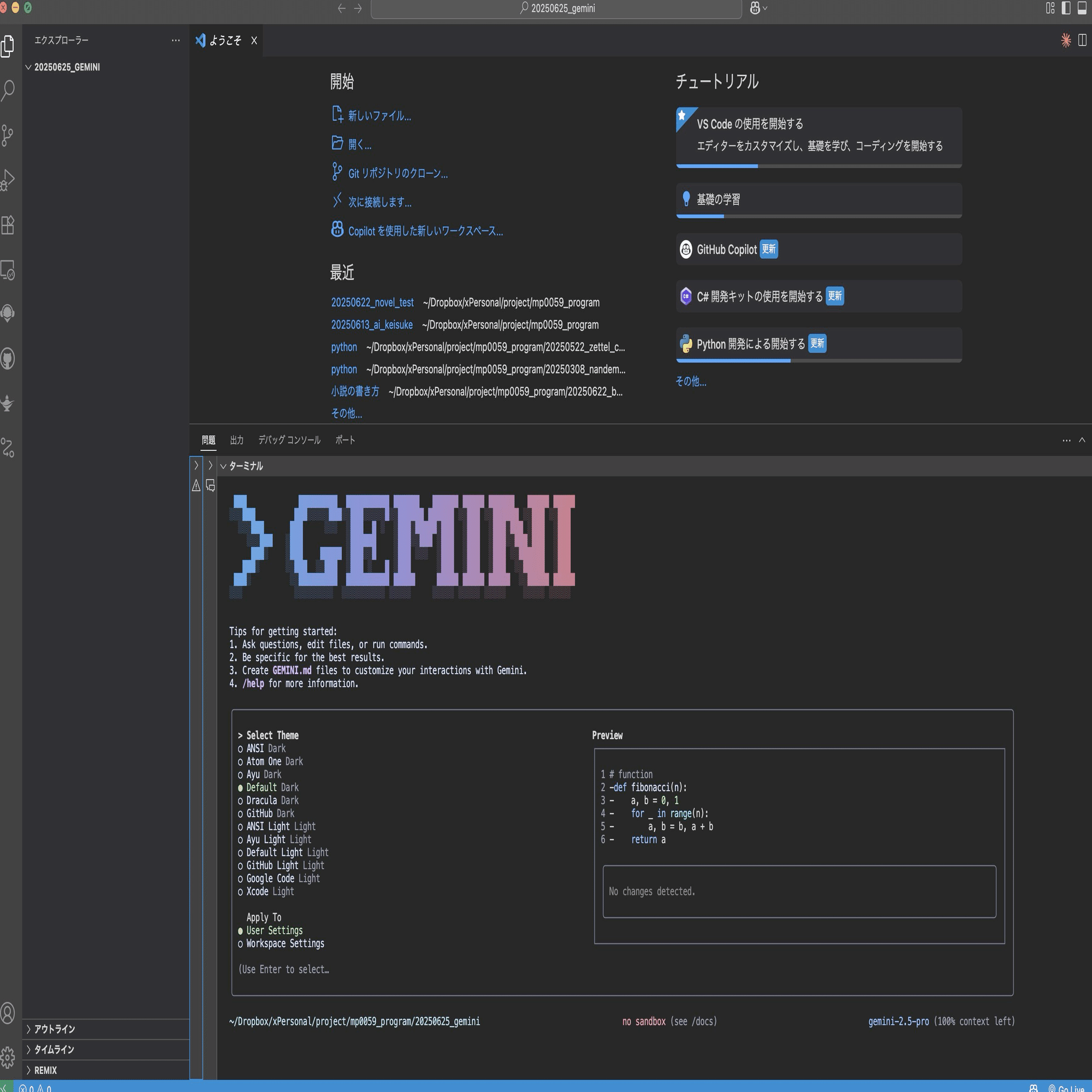Image resolution: width=1092 pixels, height=1092 pixels.
Task: Collapse the 20250625_GEMINI folder in Explorer
Action: pyautogui.click(x=28, y=67)
